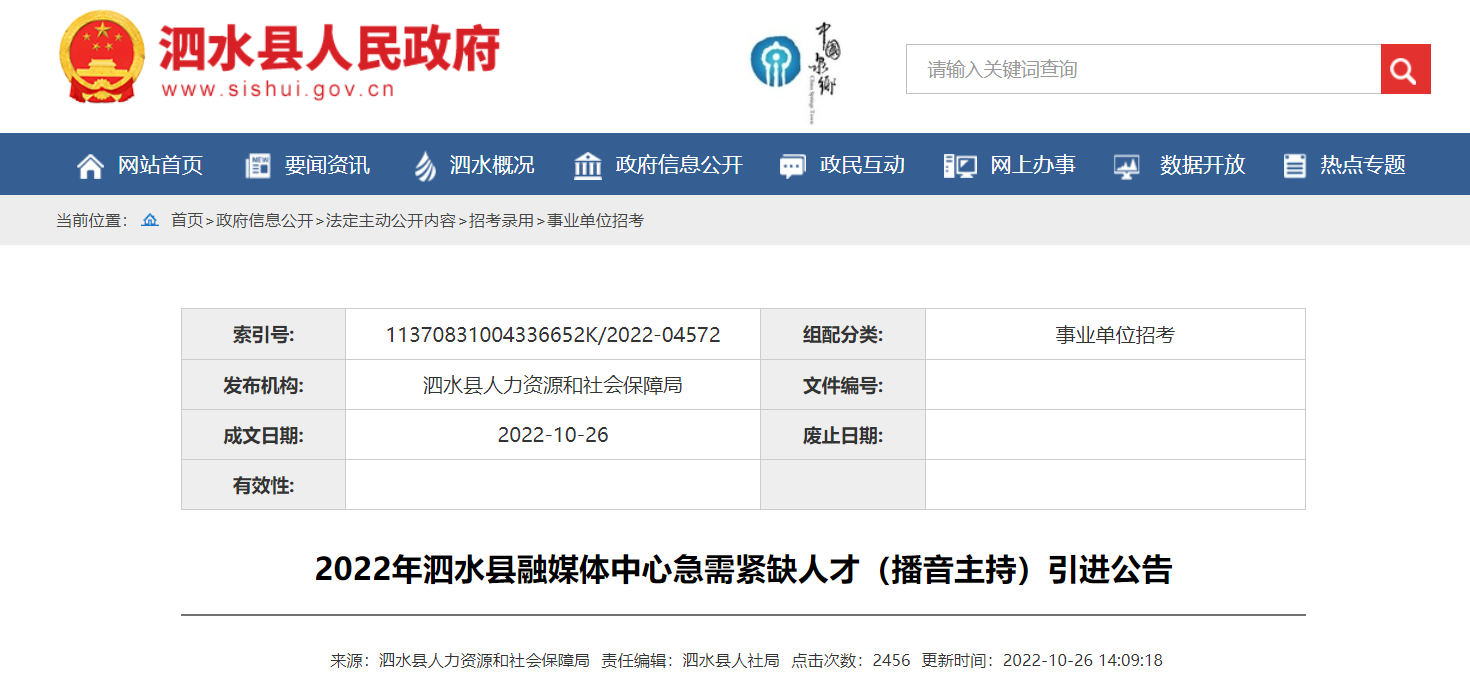Click the 成文日期 label cell
Viewport: 1470px width, 691px height.
[264, 435]
